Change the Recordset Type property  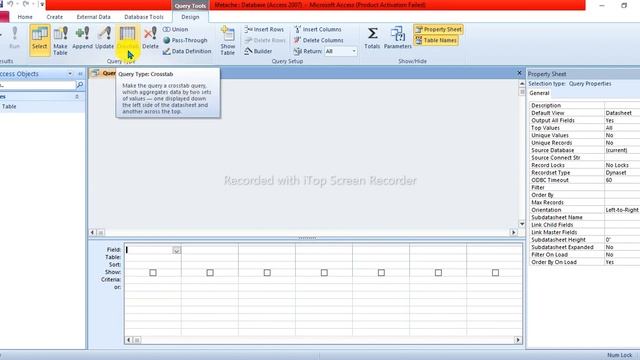pyautogui.click(x=622, y=173)
